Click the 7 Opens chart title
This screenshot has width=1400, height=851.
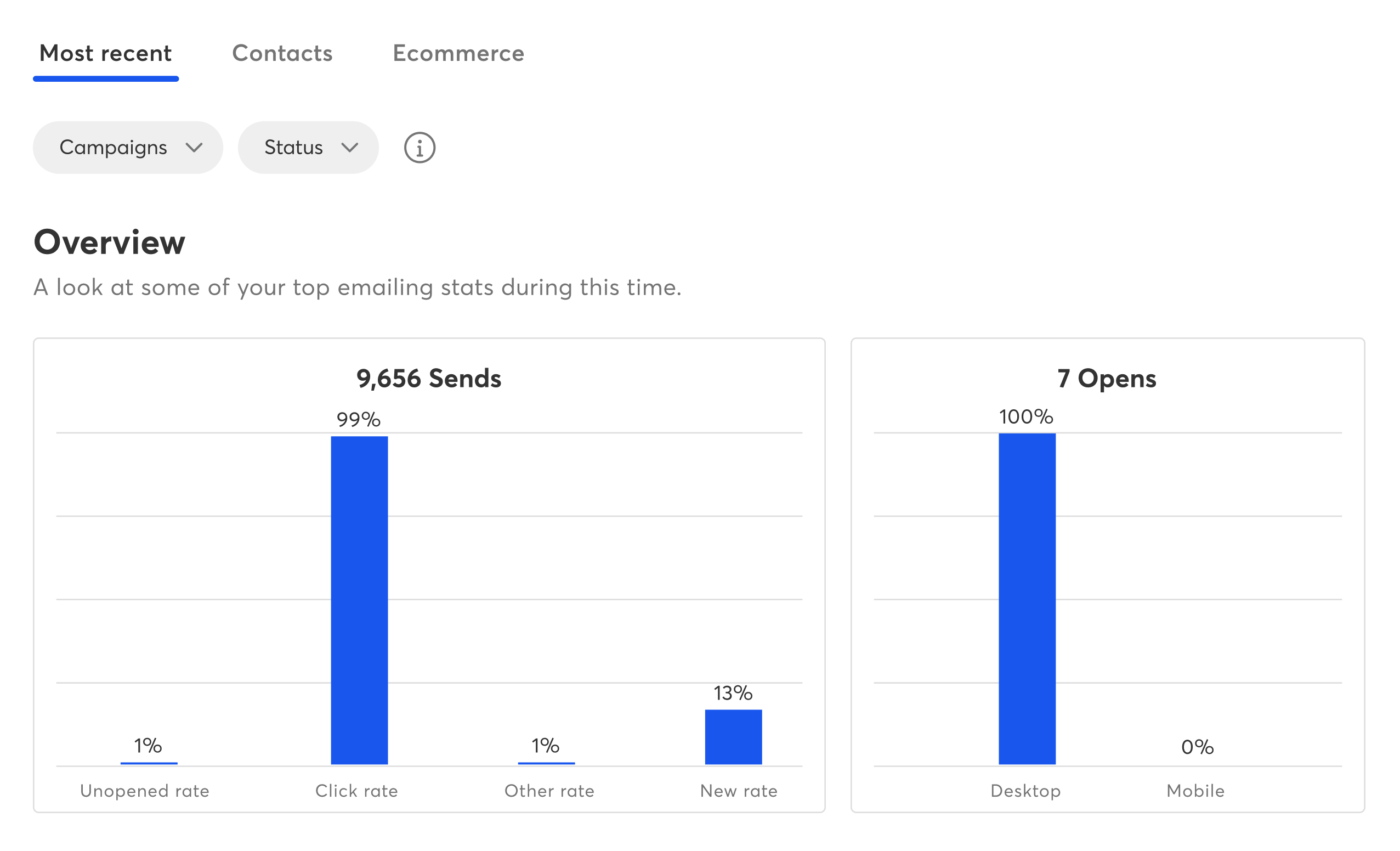1106,379
